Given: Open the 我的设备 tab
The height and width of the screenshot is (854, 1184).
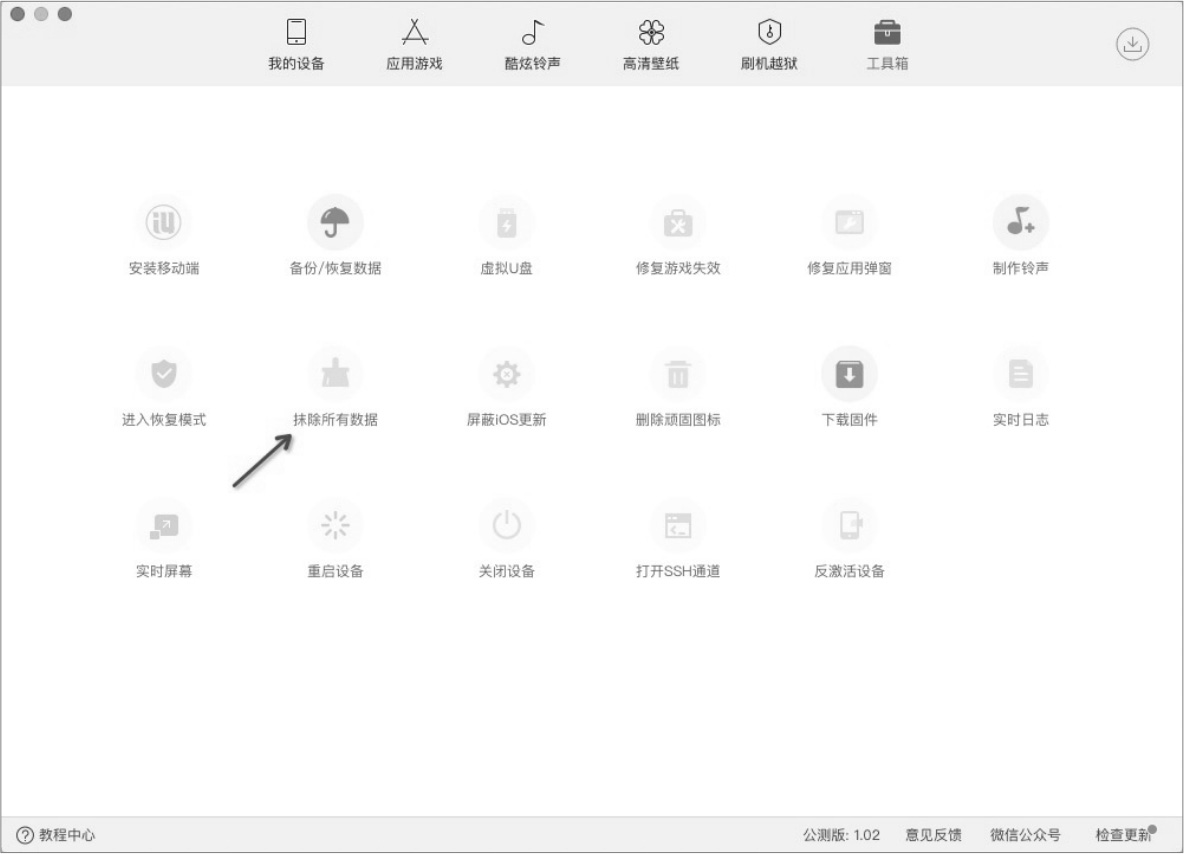Looking at the screenshot, I should (x=296, y=45).
